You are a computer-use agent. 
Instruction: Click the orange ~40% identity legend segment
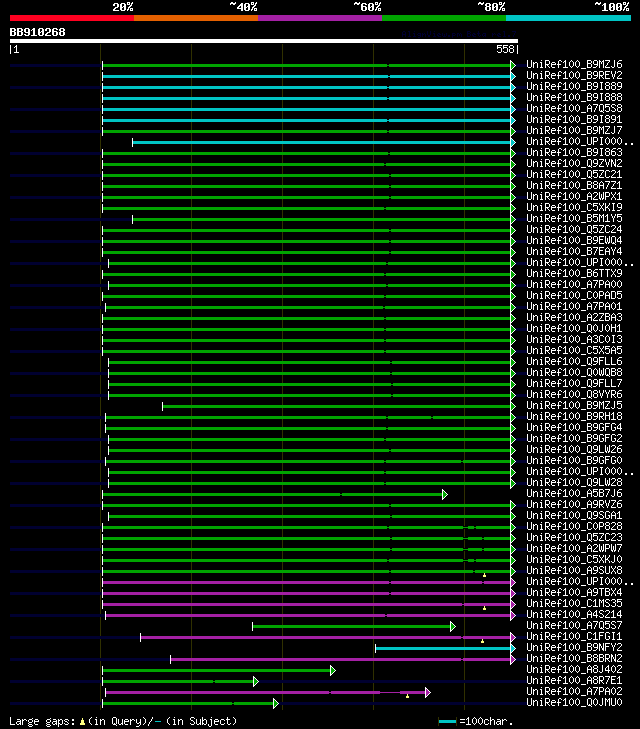[x=196, y=18]
